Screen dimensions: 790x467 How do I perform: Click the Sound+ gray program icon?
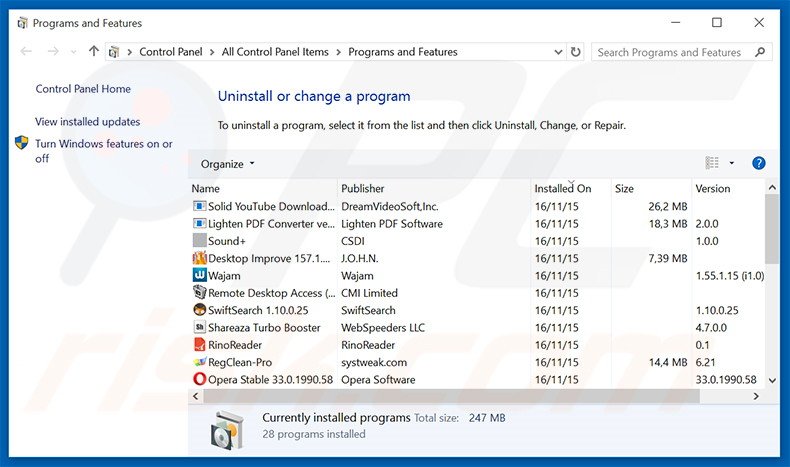coord(200,240)
